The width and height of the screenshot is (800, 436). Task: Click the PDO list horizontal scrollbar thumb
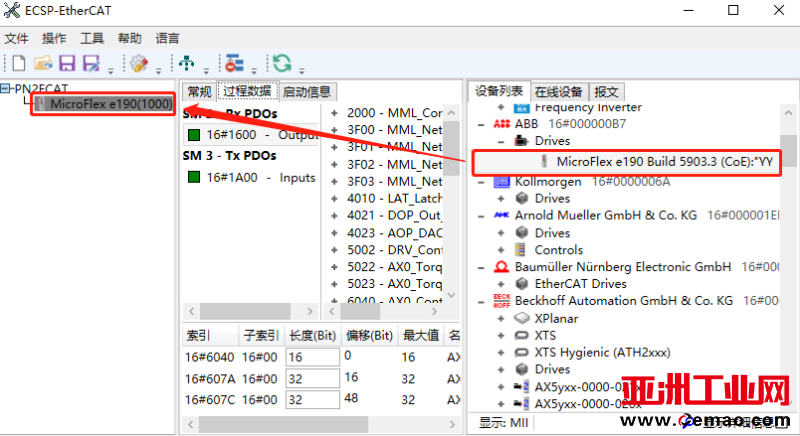[245, 311]
